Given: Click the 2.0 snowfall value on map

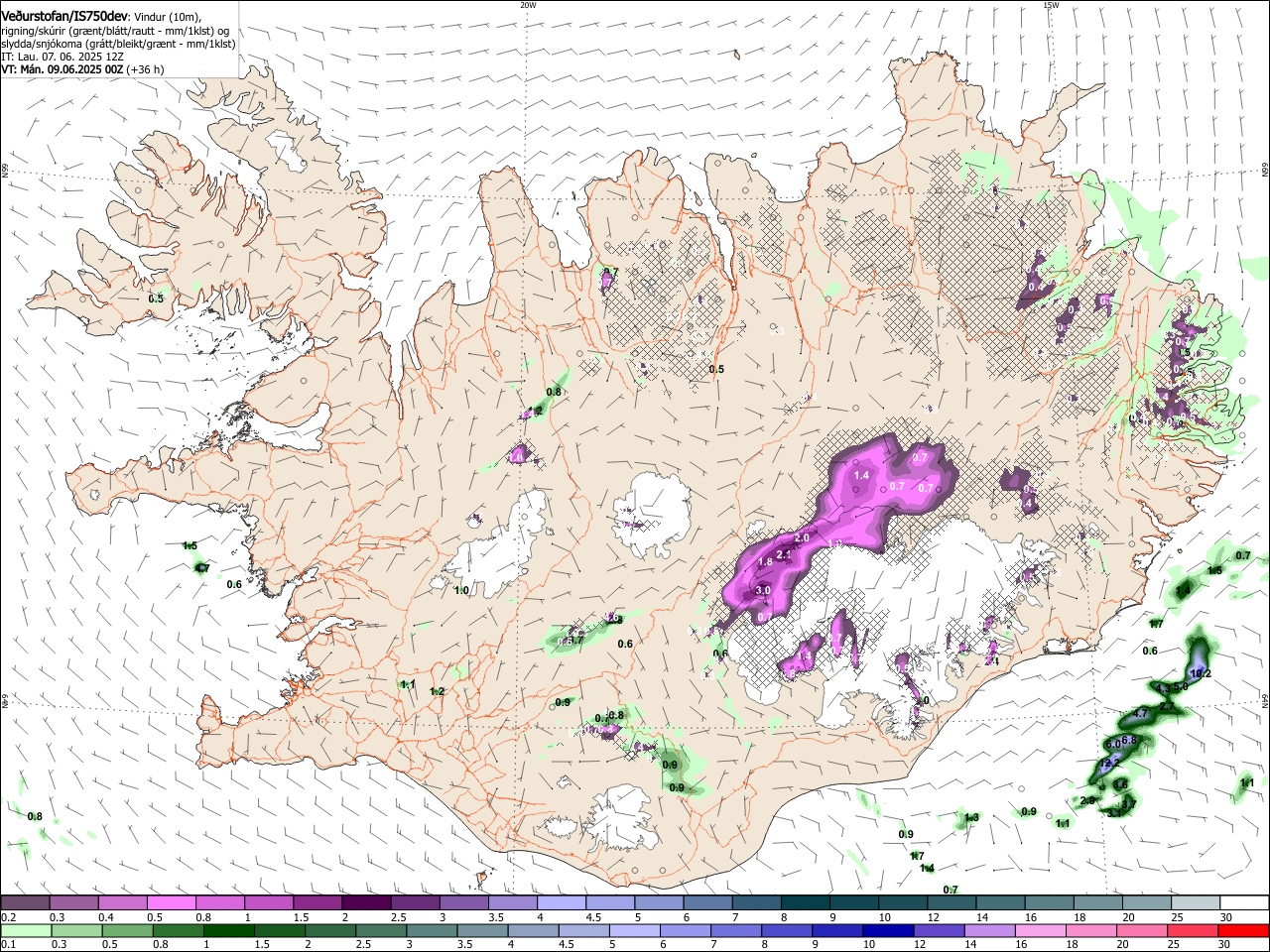Looking at the screenshot, I should pyautogui.click(x=803, y=536).
